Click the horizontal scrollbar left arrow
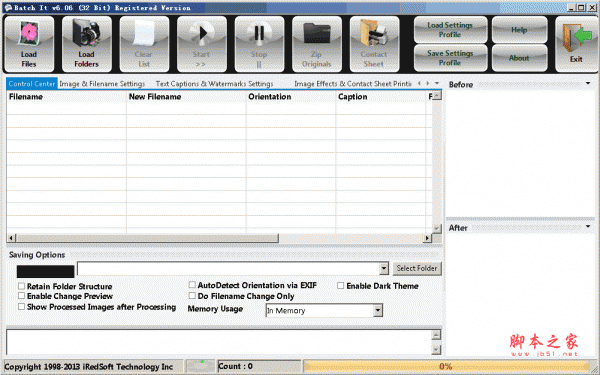The width and height of the screenshot is (600, 375). [11, 238]
